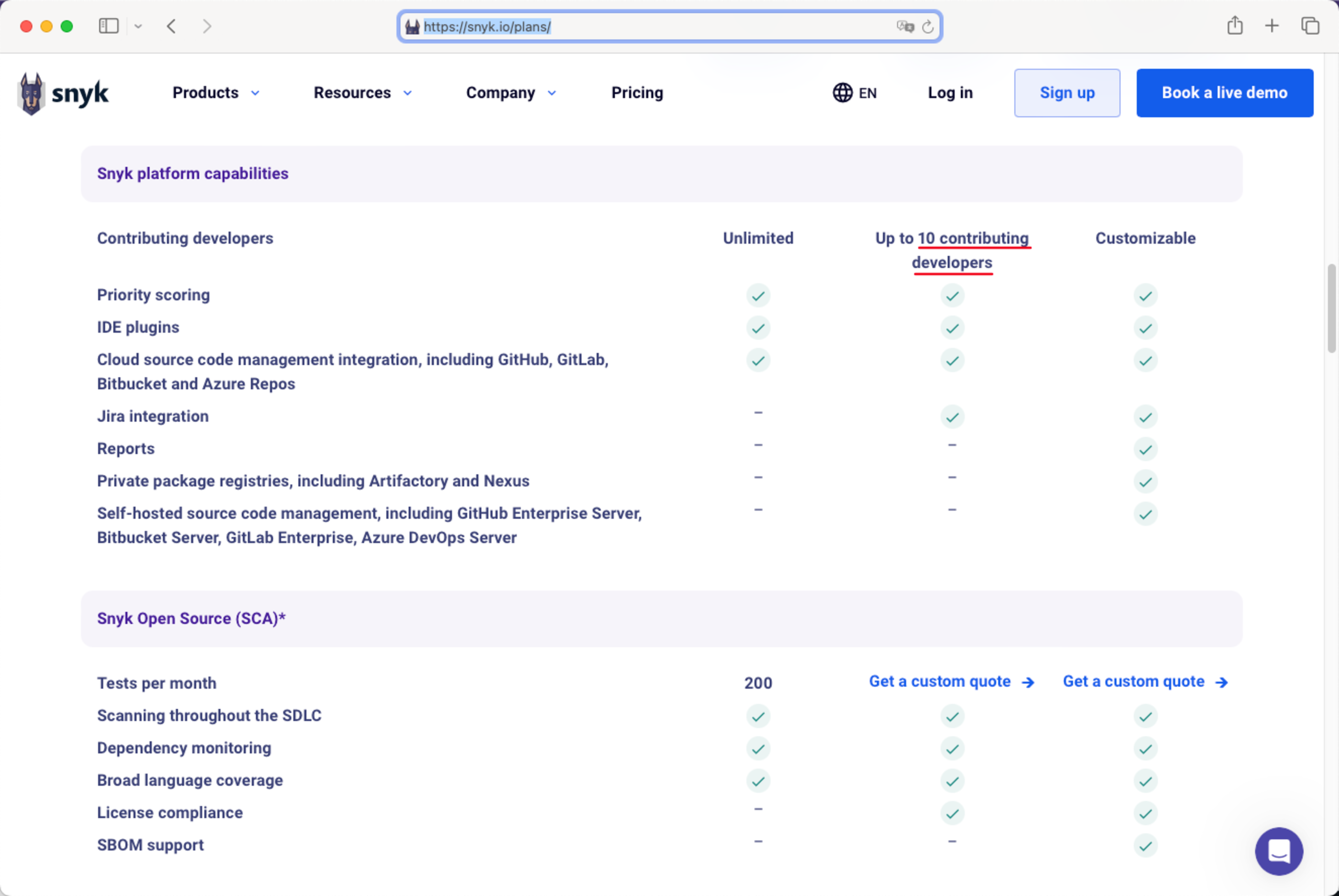Click Cloud source code management Unlimited checkmark
This screenshot has height=896, width=1339.
click(758, 361)
